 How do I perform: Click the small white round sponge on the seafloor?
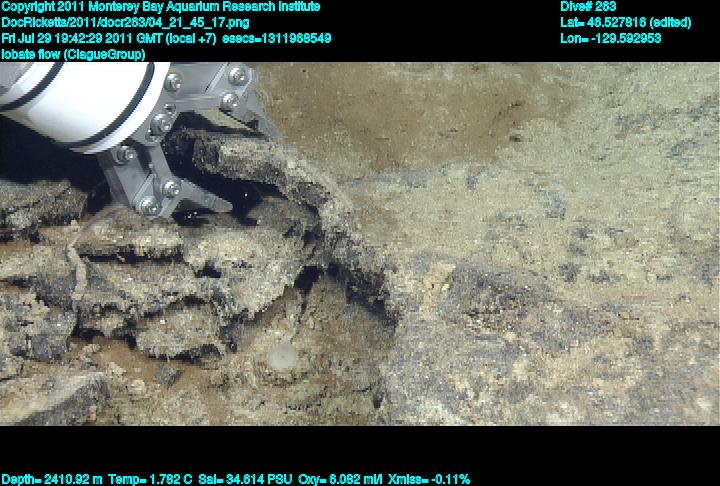pos(281,356)
